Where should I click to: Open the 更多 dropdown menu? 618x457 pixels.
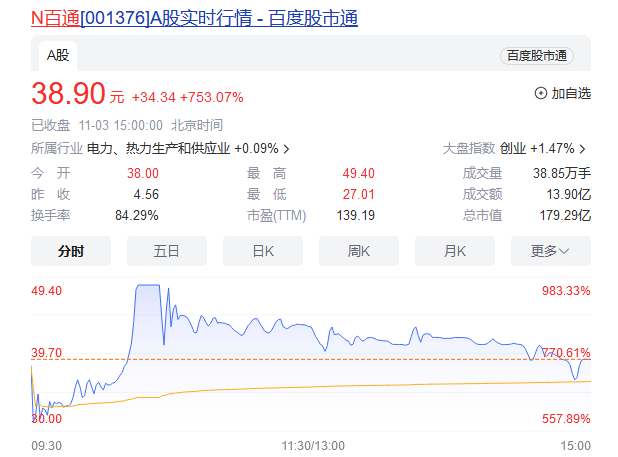(550, 251)
